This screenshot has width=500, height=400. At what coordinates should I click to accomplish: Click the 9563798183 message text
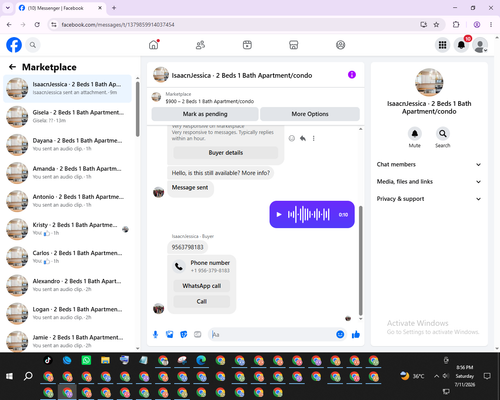pos(187,247)
